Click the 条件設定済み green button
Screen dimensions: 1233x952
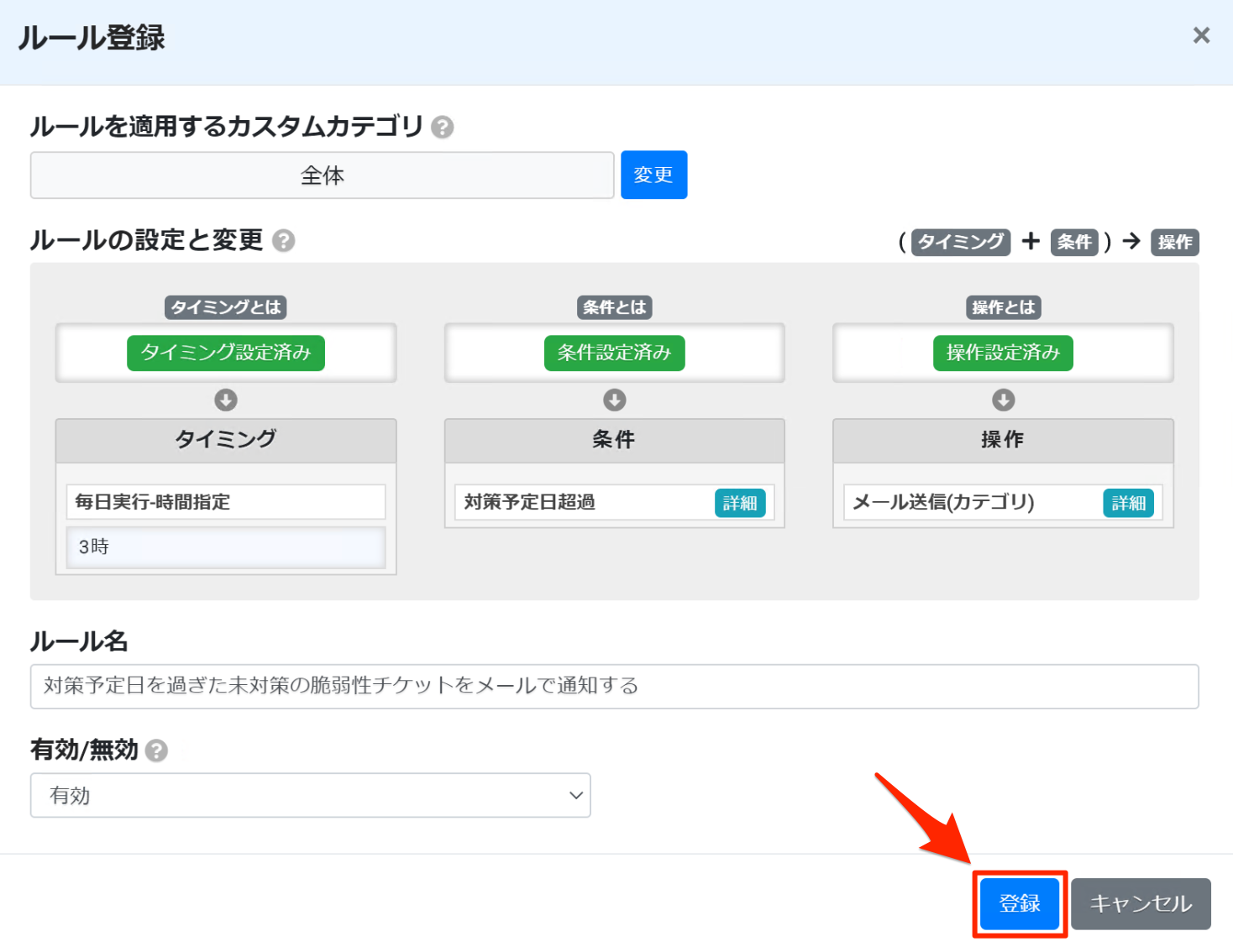(615, 353)
